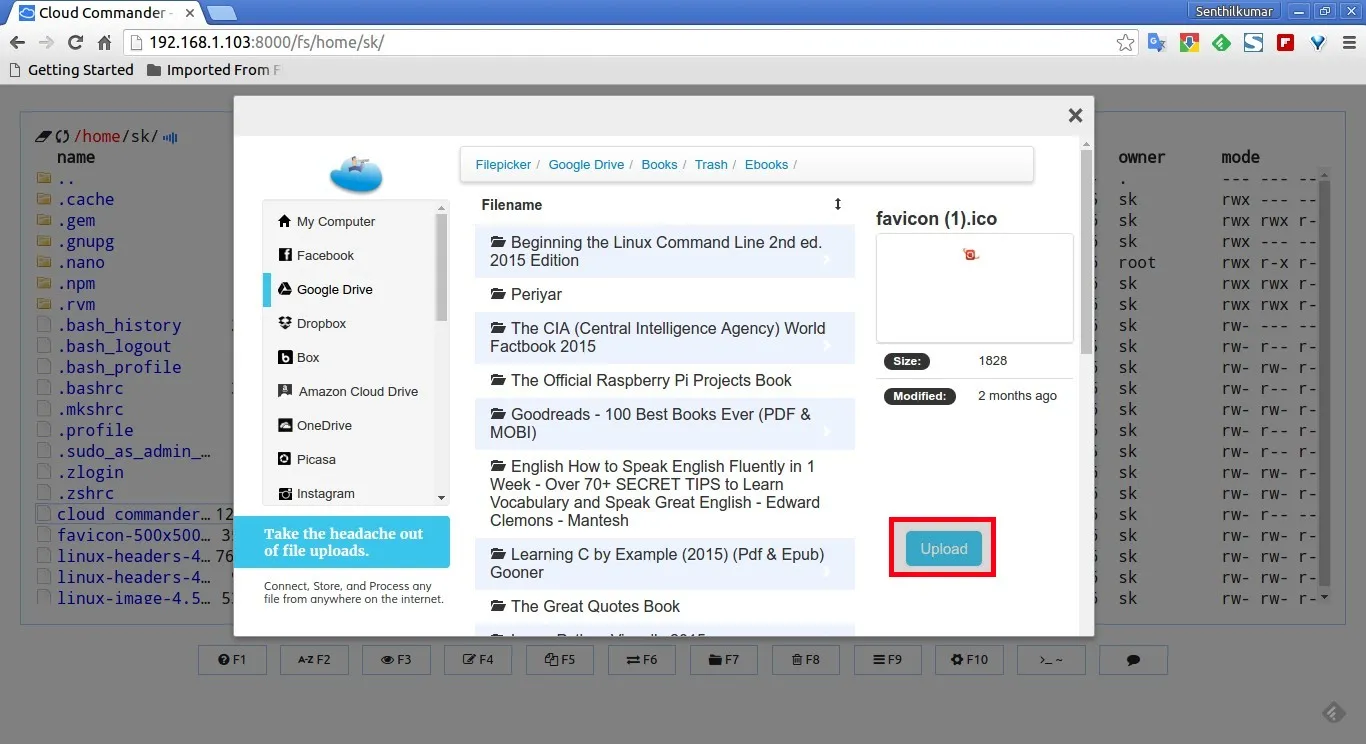Open the Picasa source
Image resolution: width=1366 pixels, height=744 pixels.
pos(316,460)
